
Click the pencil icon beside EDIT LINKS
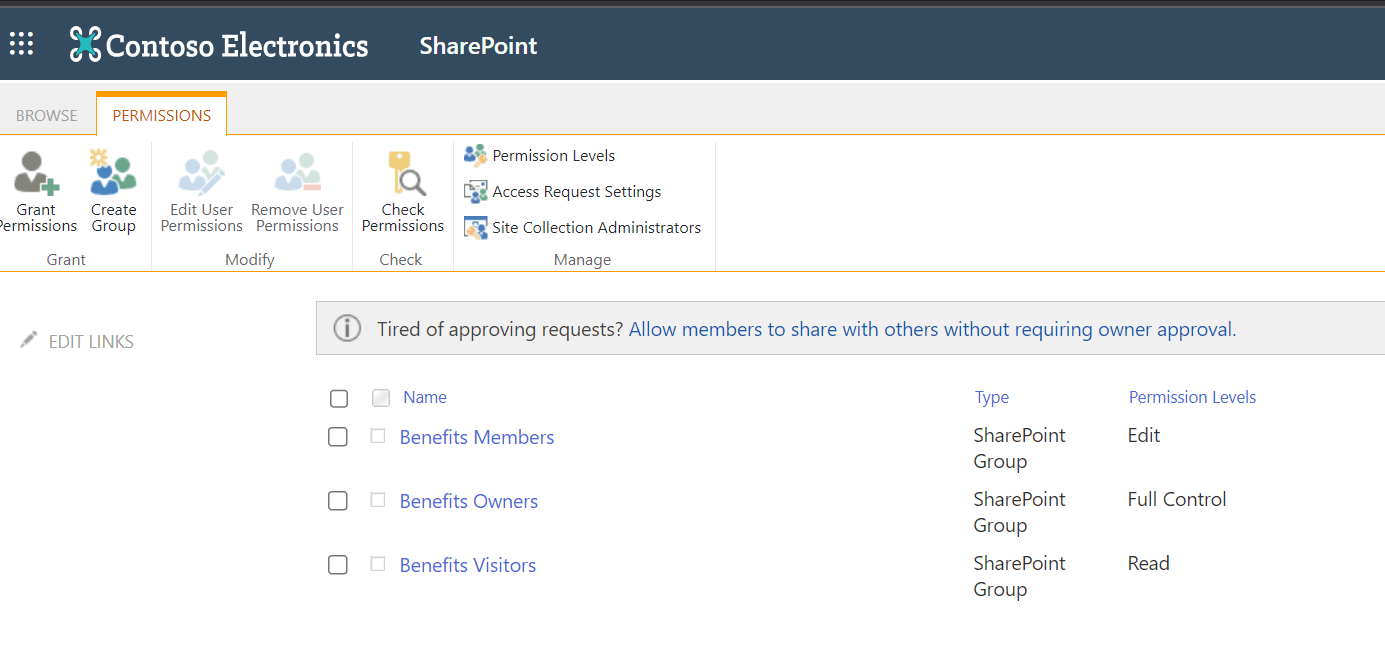(x=29, y=340)
